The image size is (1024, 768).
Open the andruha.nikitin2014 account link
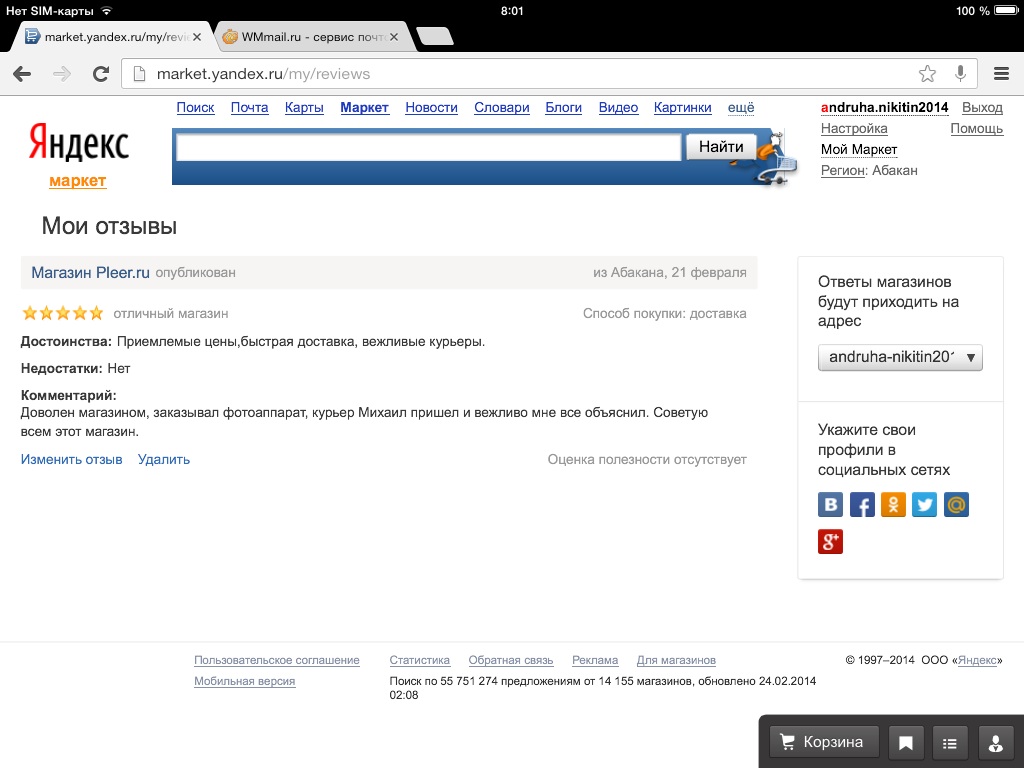coord(884,108)
